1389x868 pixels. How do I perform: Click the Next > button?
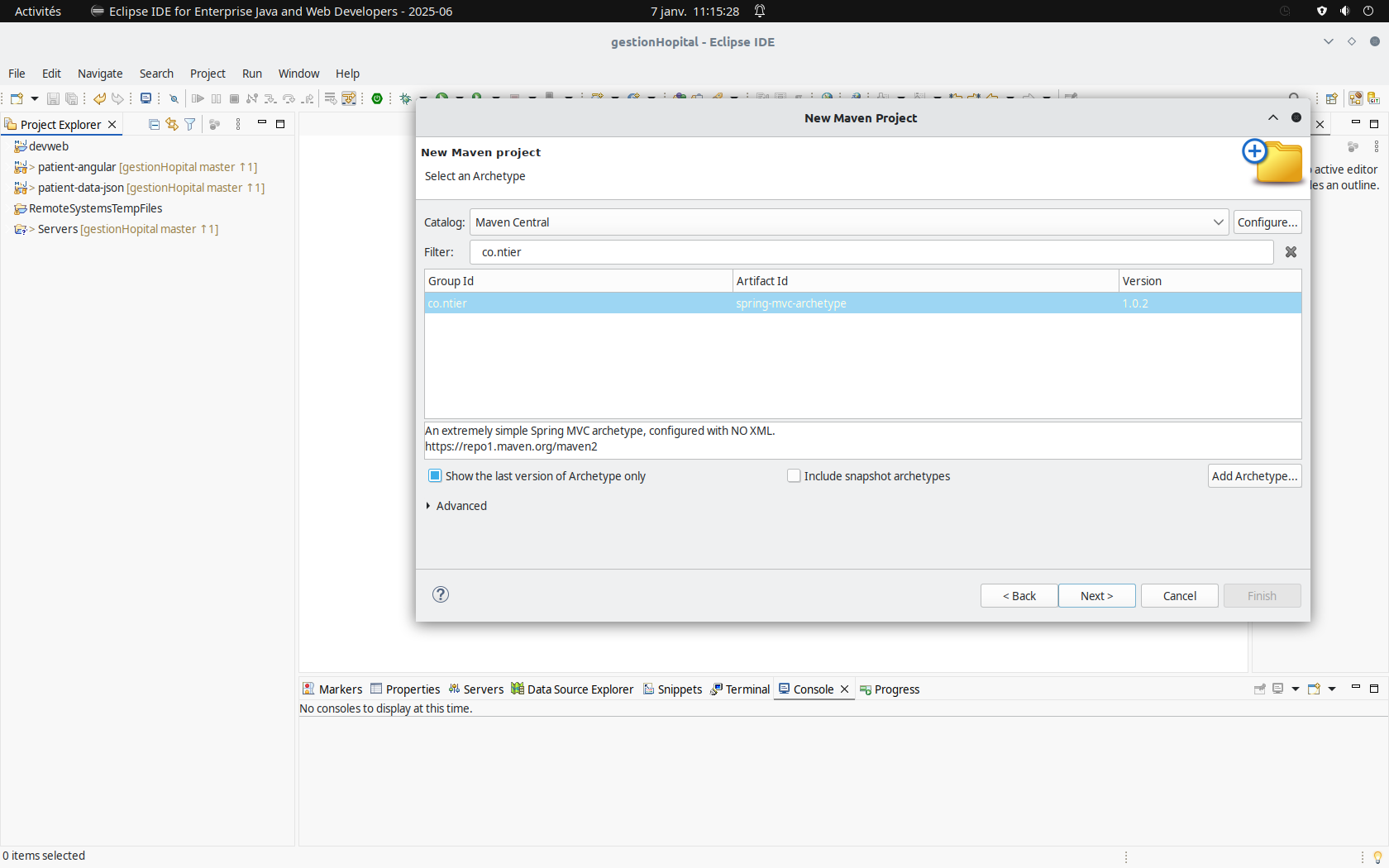pyautogui.click(x=1096, y=596)
